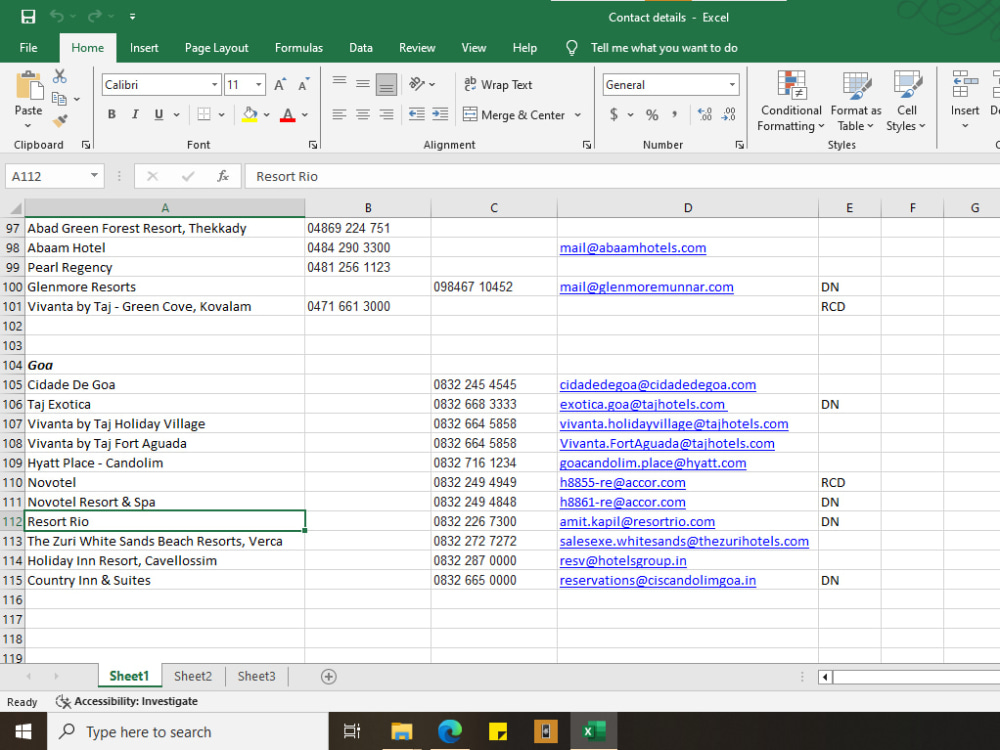1000x750 pixels.
Task: Toggle Wrap Text for the cell
Action: 502,84
